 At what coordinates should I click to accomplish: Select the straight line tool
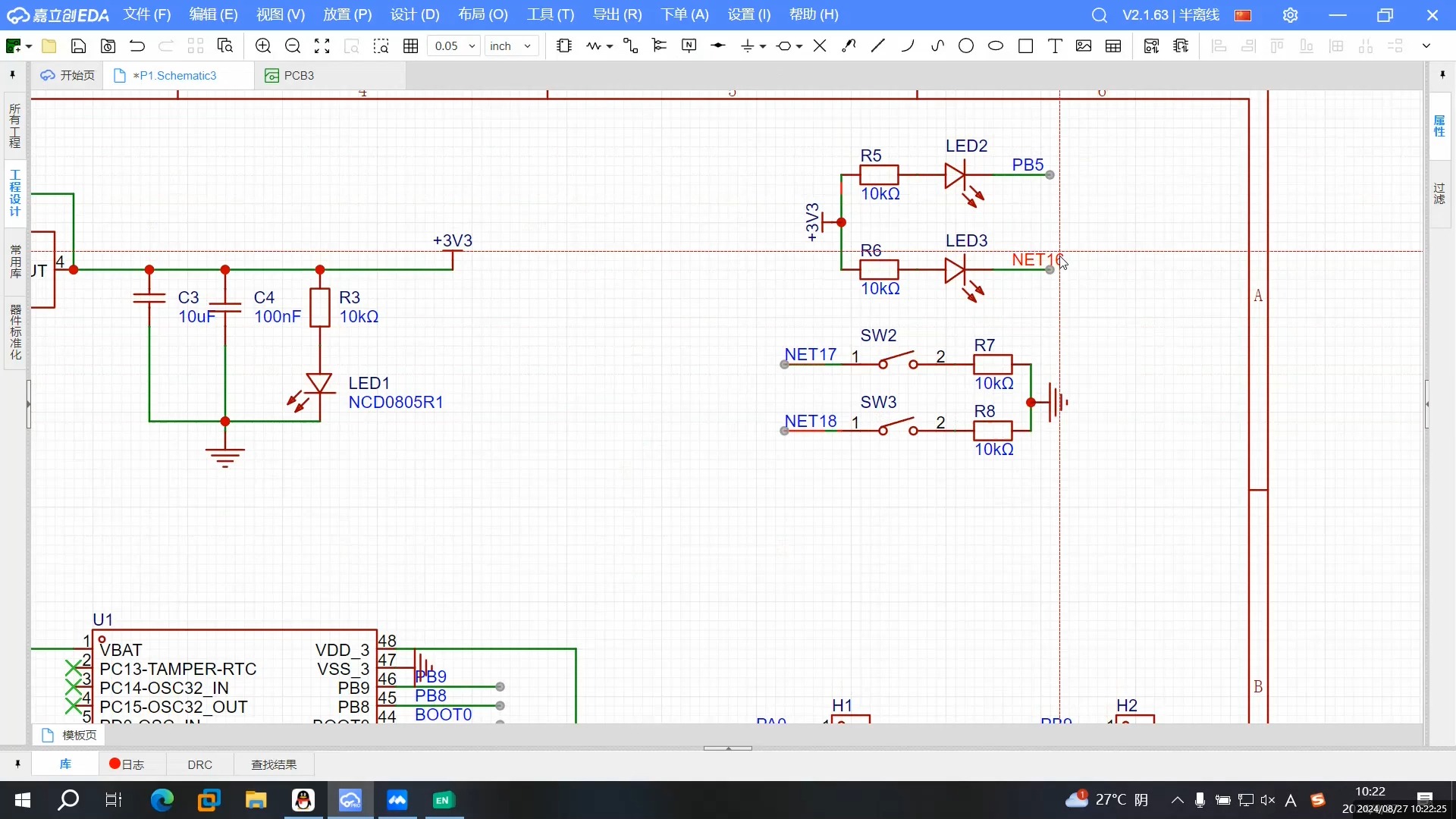coord(878,46)
